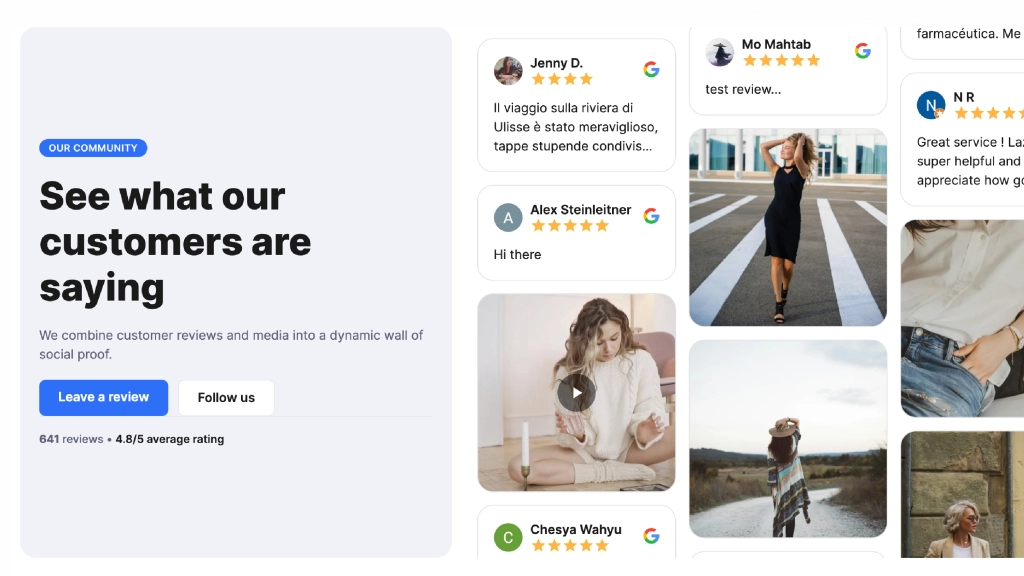Click the Leave a review button
Screen dimensions: 1024x576
(104, 398)
